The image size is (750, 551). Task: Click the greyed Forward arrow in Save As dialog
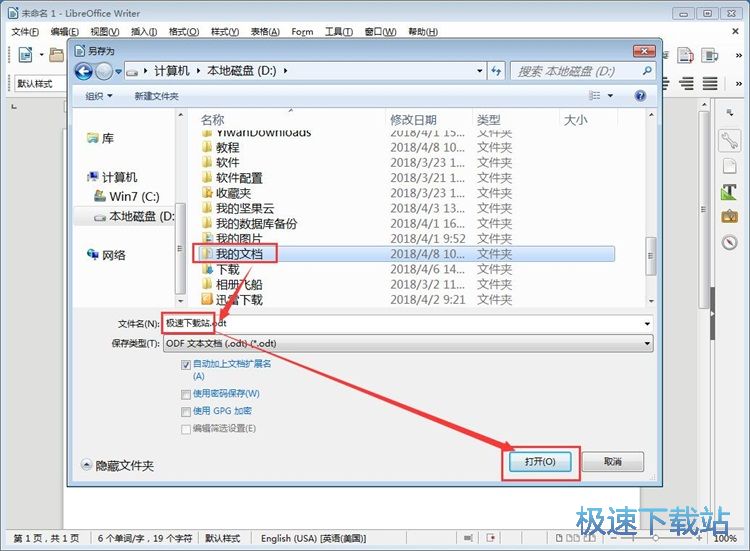click(103, 72)
